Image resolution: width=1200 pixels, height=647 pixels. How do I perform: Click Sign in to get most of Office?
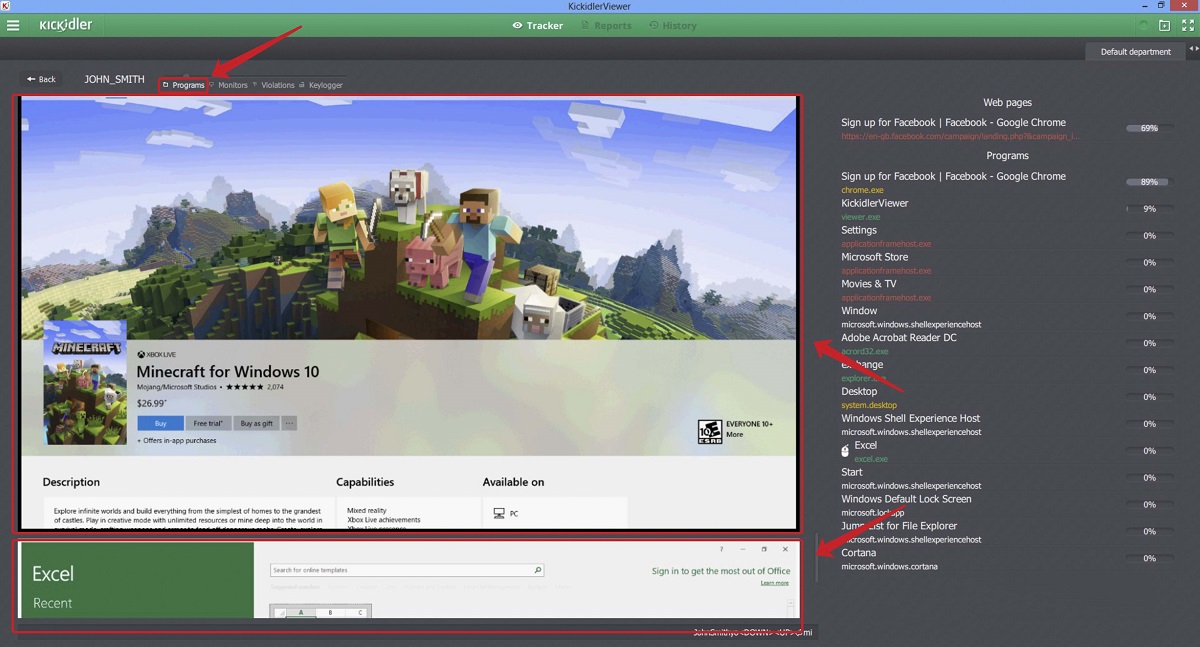(x=721, y=571)
